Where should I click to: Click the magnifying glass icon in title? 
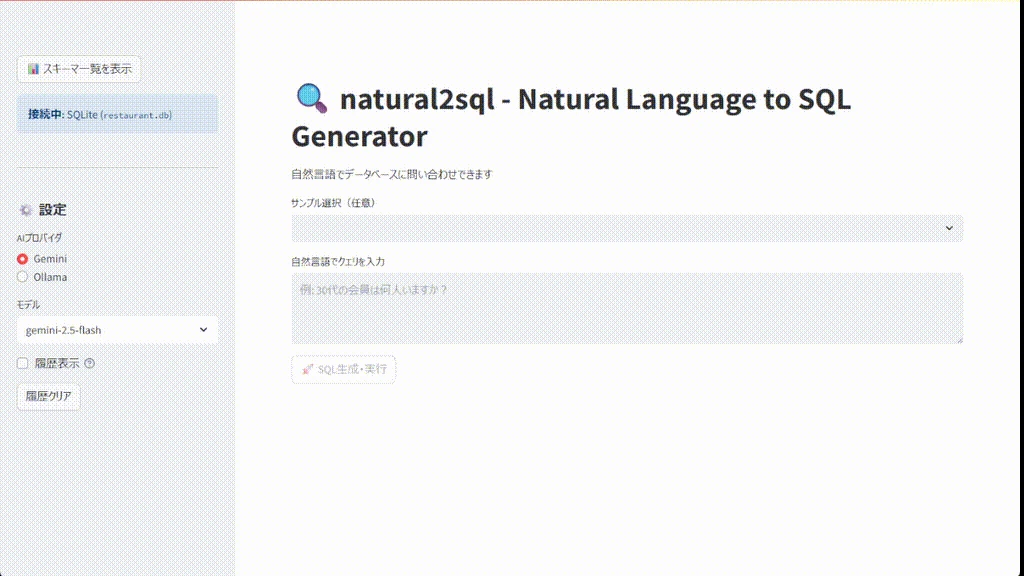(x=312, y=99)
